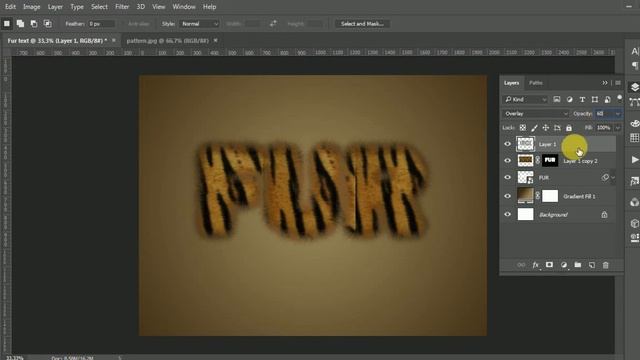This screenshot has height=360, width=640.
Task: Lock image pixels brush icon
Action: (534, 128)
